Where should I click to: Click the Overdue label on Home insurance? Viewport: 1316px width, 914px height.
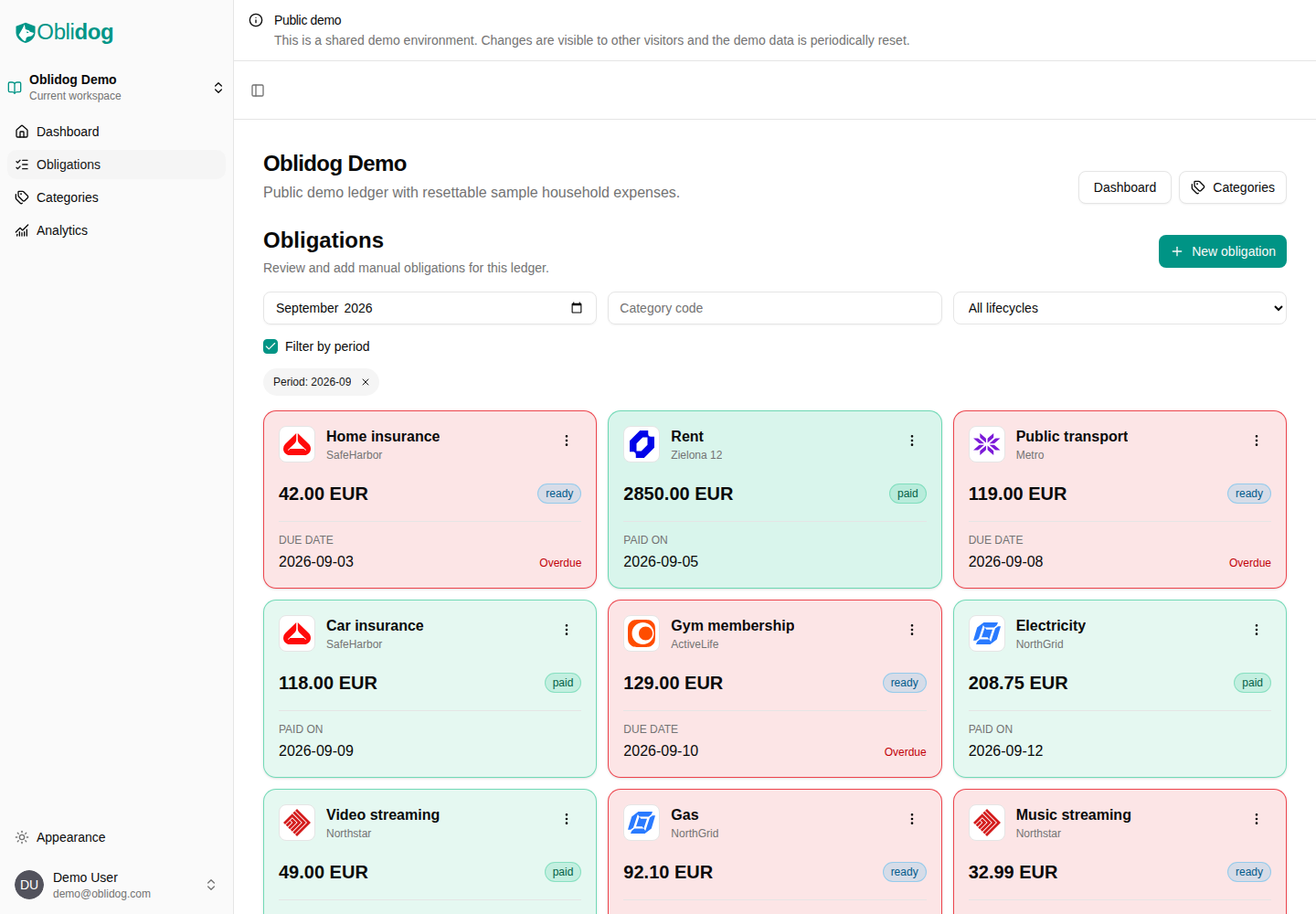pos(560,563)
